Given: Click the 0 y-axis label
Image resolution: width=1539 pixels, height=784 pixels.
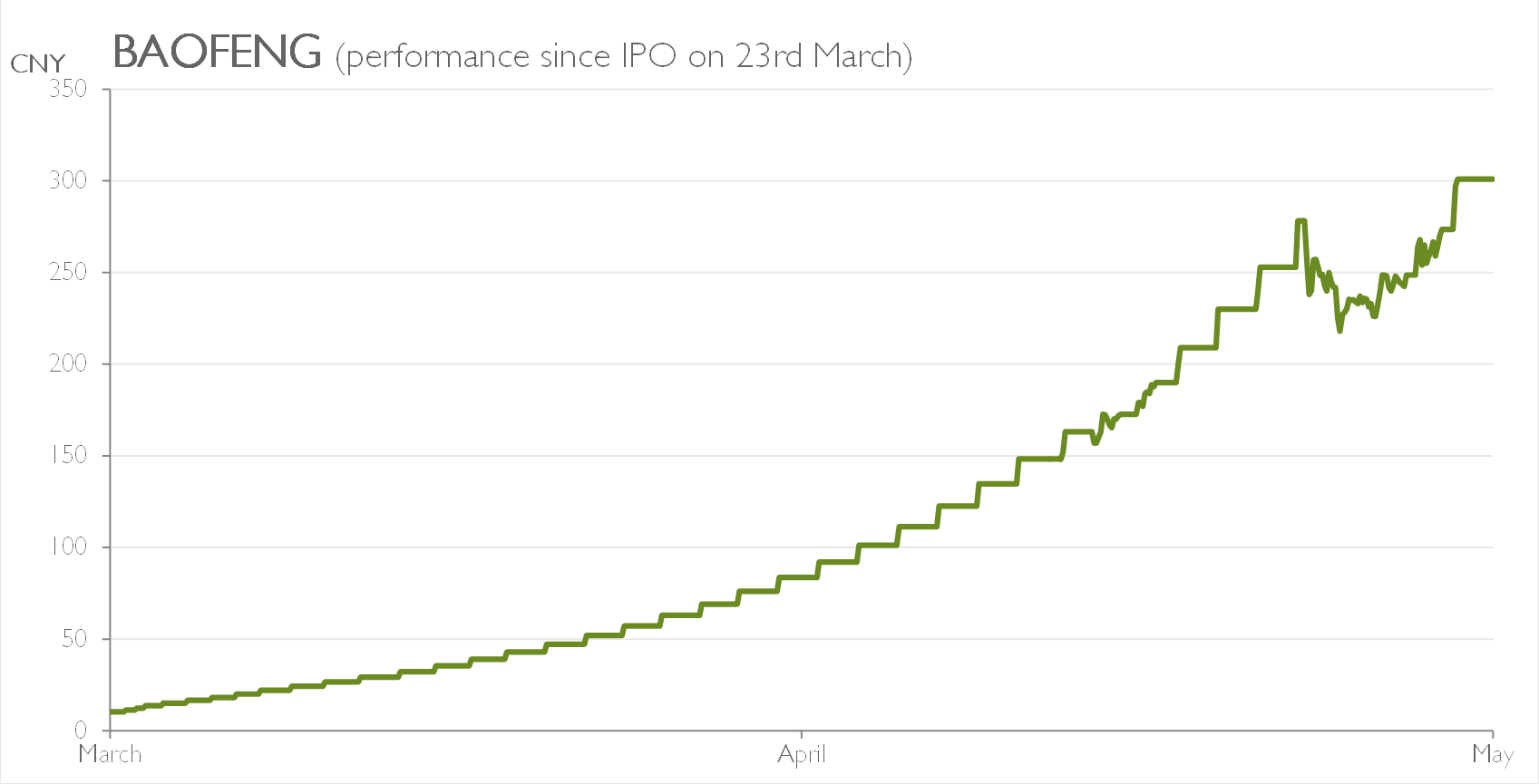Looking at the screenshot, I should [80, 730].
